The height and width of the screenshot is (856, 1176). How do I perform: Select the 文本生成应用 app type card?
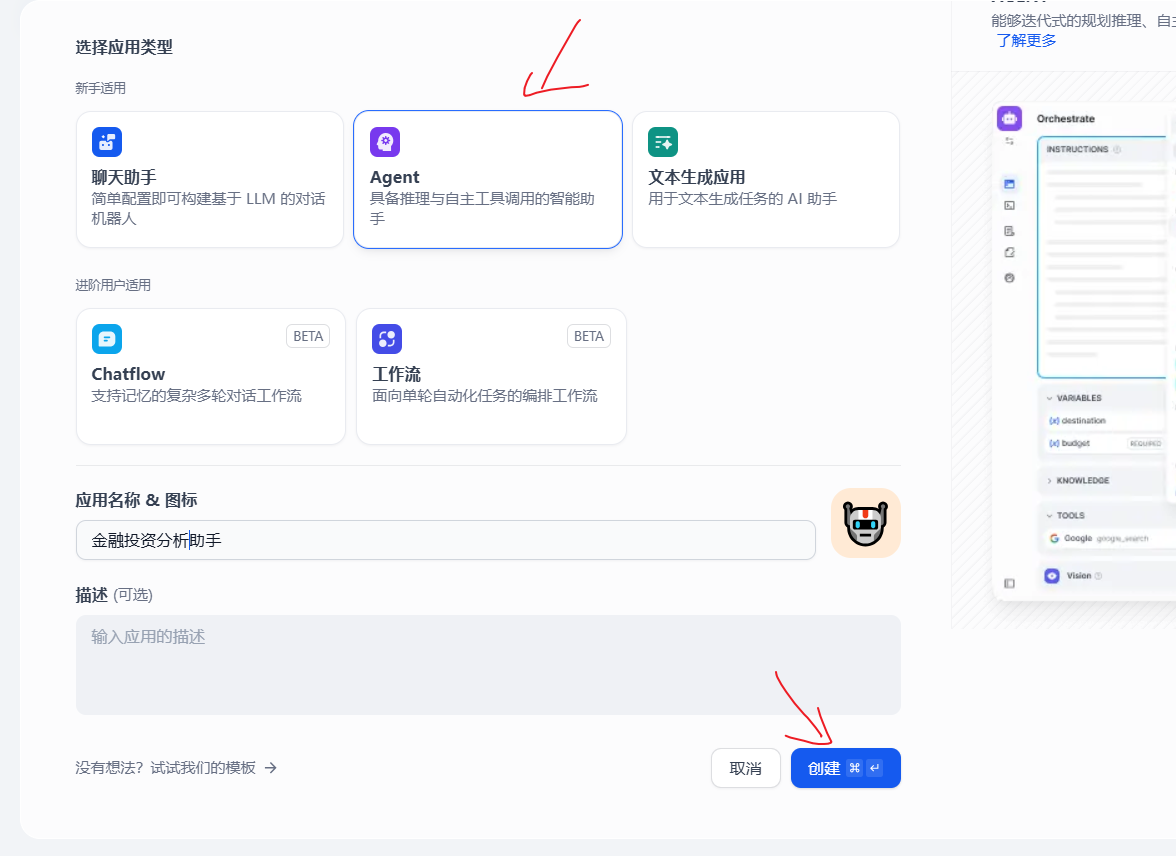click(766, 180)
